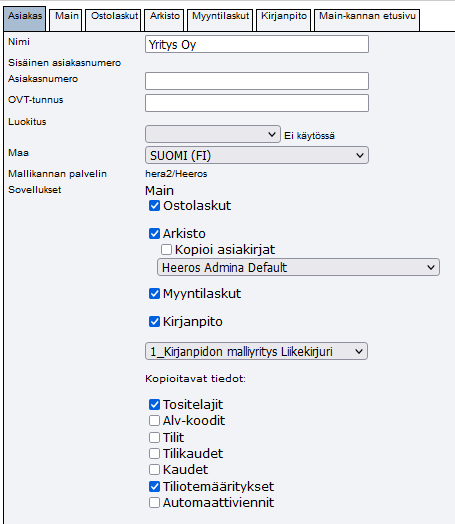The width and height of the screenshot is (455, 524).
Task: Go to the Kirjanpito tab
Action: pyautogui.click(x=283, y=20)
